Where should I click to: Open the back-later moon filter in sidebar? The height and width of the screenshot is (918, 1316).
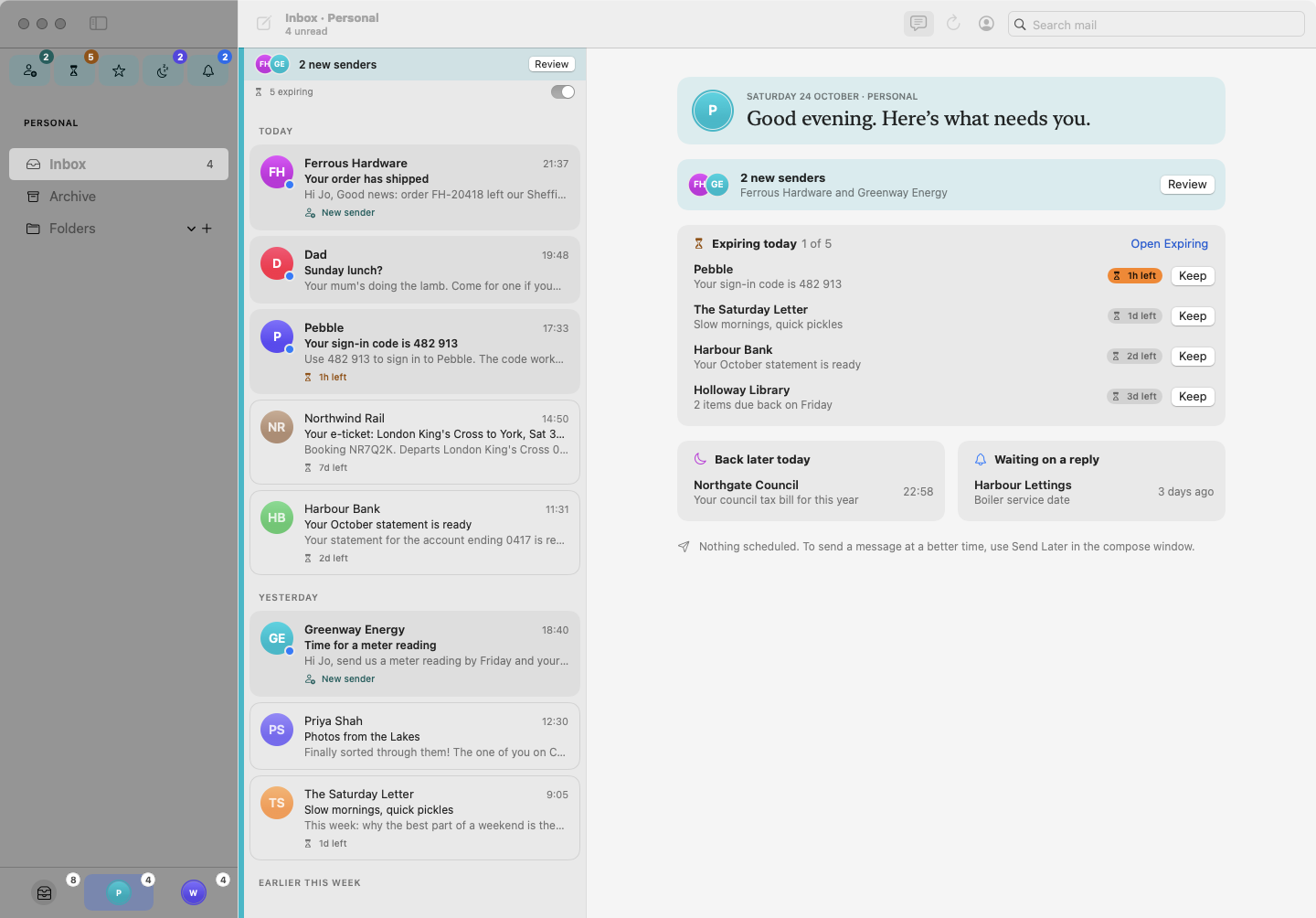click(x=164, y=70)
